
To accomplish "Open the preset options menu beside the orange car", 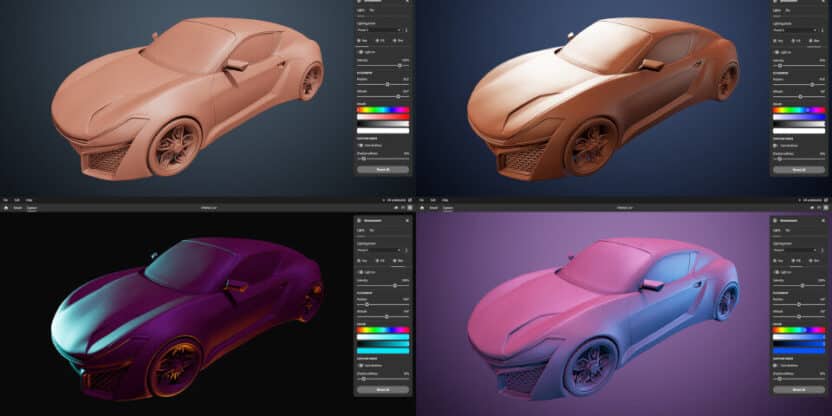I will (822, 30).
